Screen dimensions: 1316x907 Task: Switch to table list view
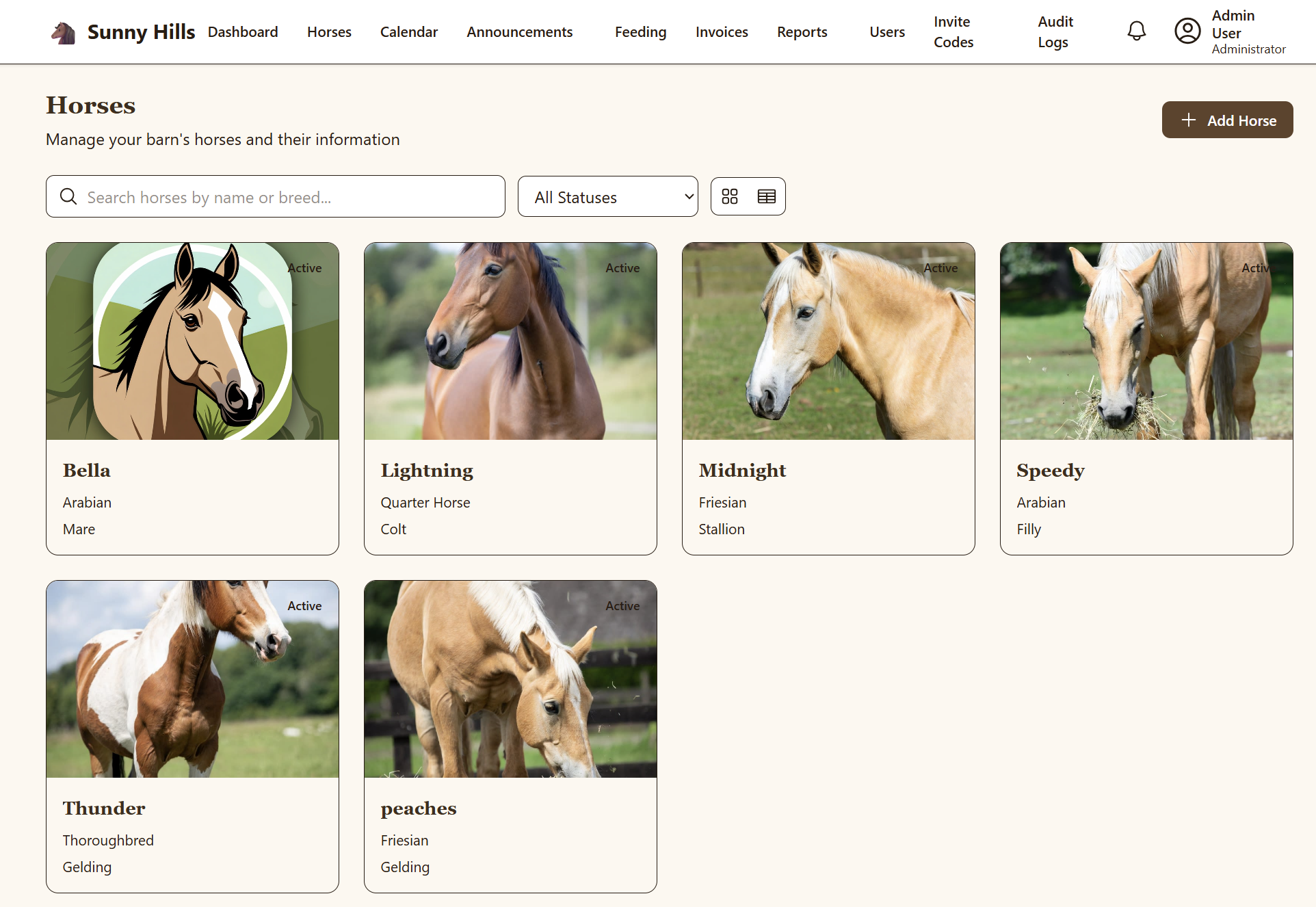(x=767, y=197)
